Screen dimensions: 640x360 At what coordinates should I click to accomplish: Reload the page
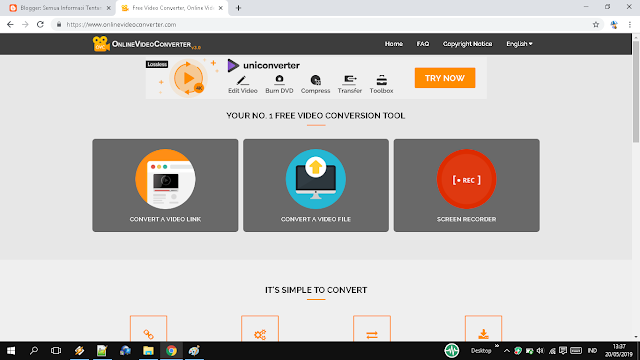tap(40, 24)
